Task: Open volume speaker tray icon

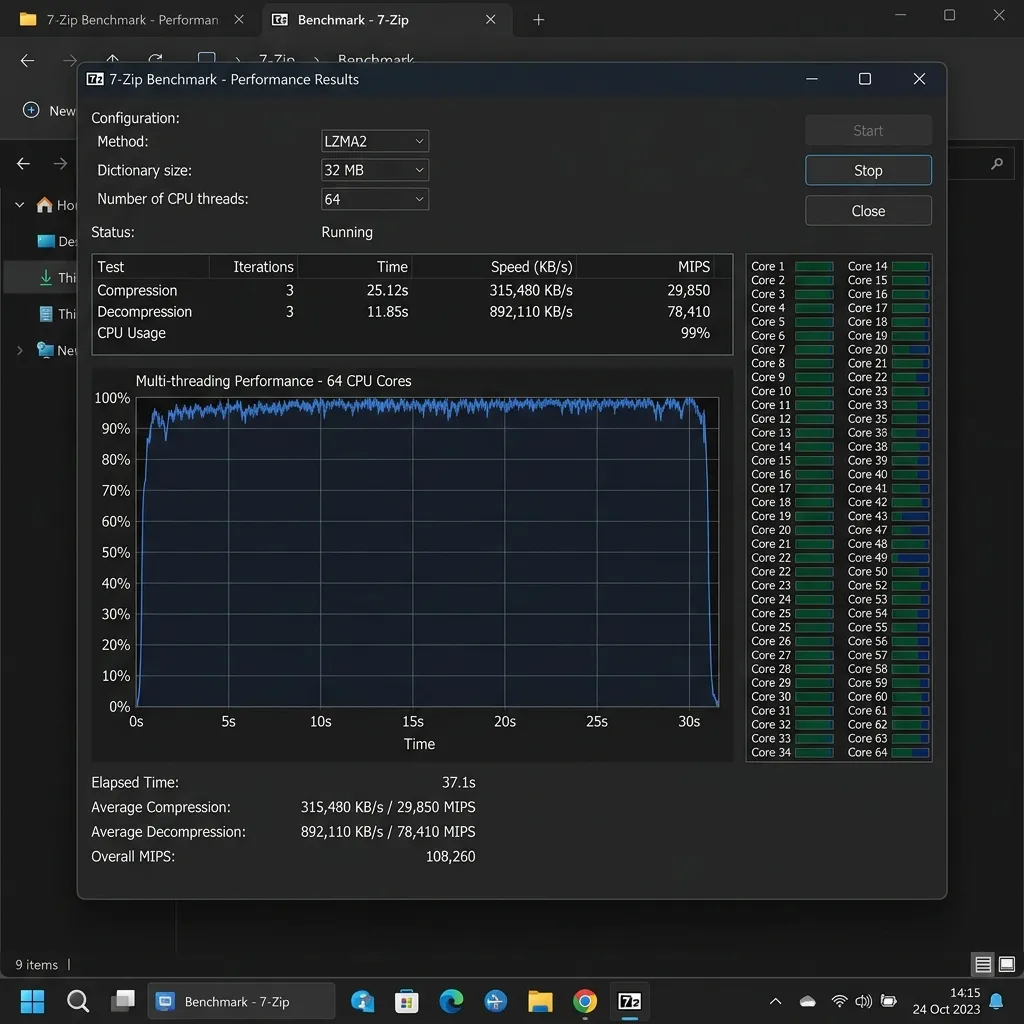Action: 863,1001
